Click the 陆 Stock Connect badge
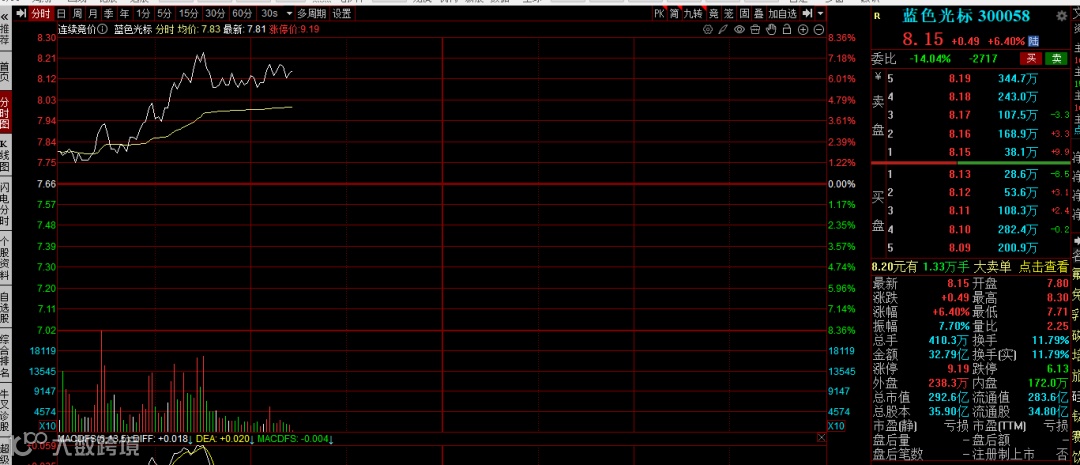 pos(1034,41)
